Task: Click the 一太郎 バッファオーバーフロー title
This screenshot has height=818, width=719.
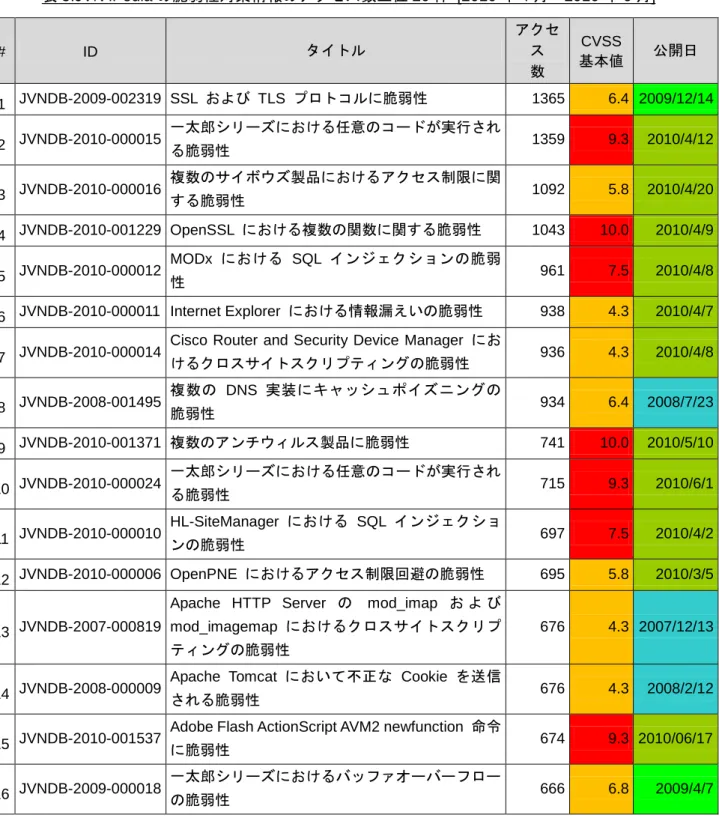Action: click(x=335, y=788)
